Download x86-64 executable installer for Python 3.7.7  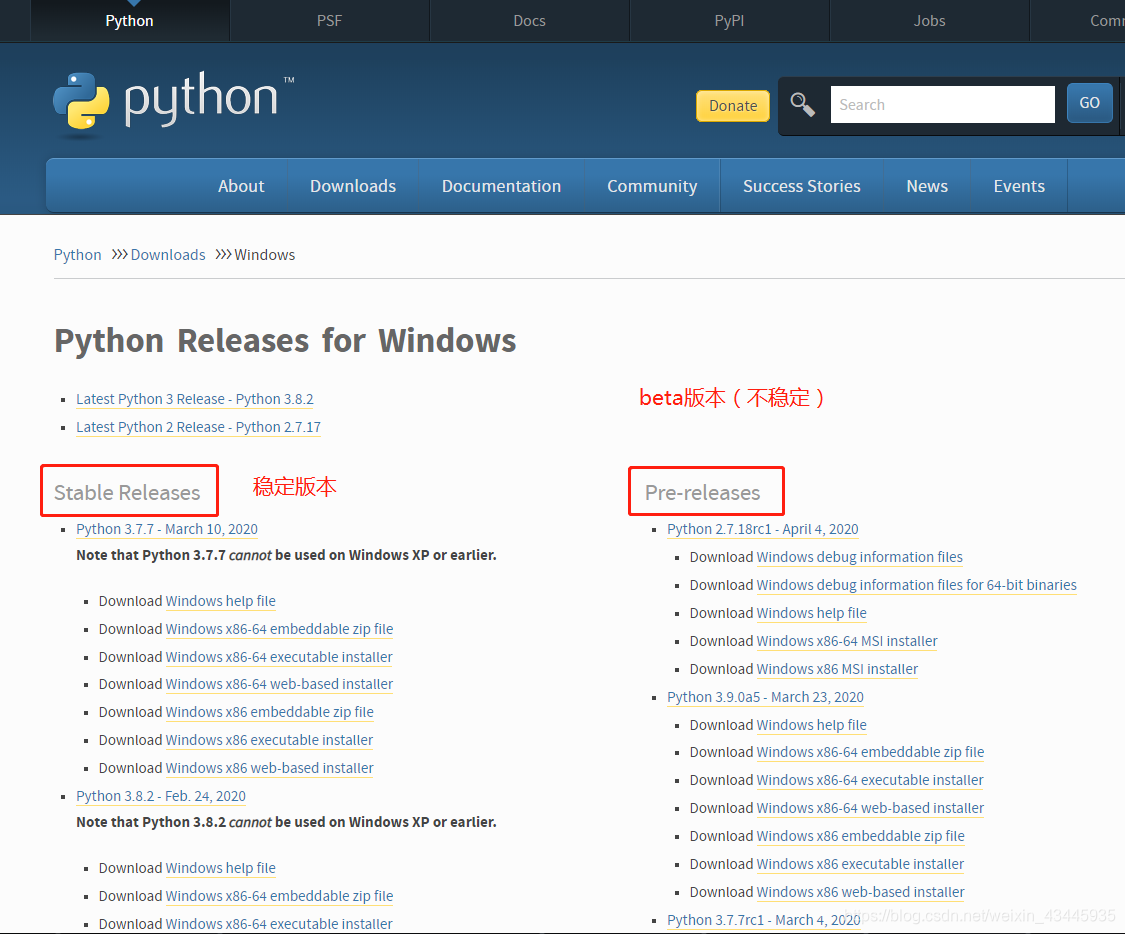279,656
